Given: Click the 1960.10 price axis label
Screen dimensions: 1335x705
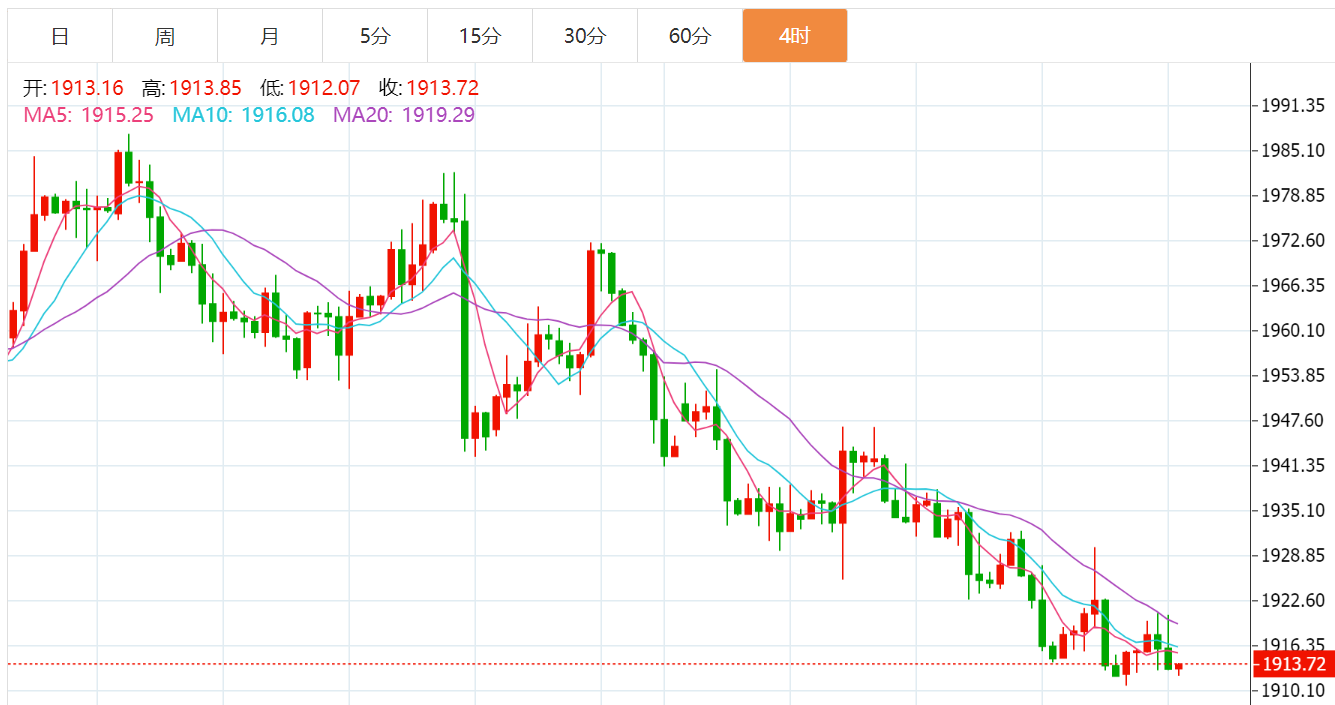Looking at the screenshot, I should pos(1293,330).
